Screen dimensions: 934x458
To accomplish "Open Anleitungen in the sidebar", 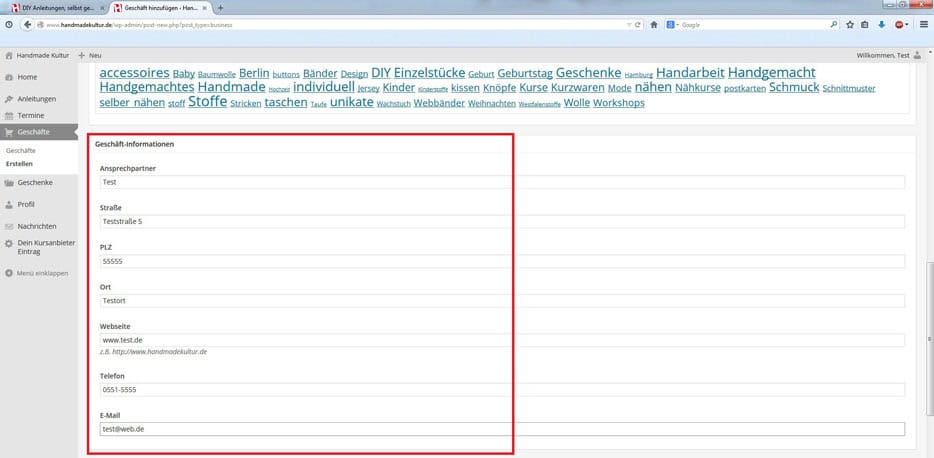I will (36, 99).
